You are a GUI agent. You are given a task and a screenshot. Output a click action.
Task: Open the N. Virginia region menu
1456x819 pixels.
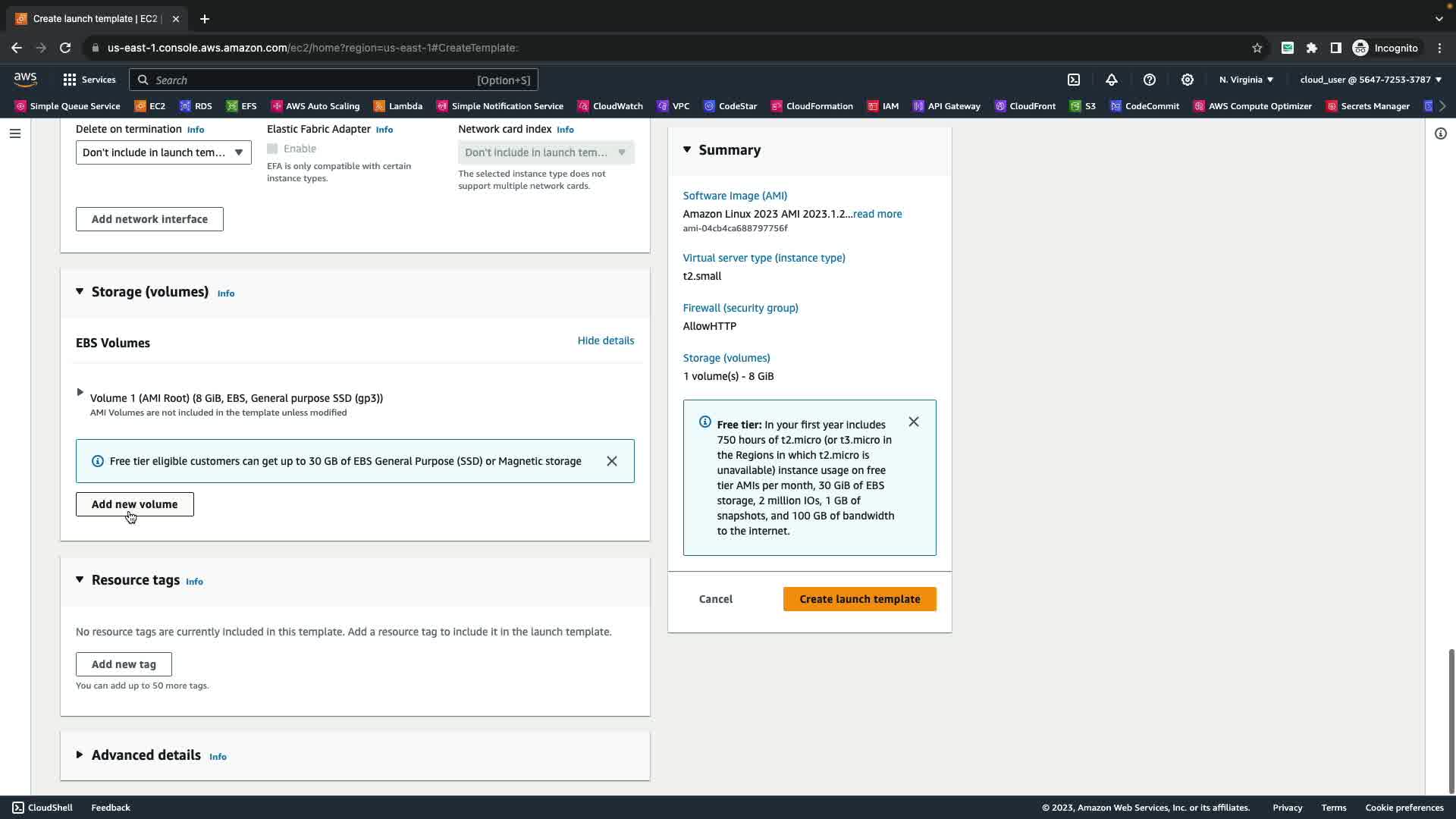click(1246, 80)
